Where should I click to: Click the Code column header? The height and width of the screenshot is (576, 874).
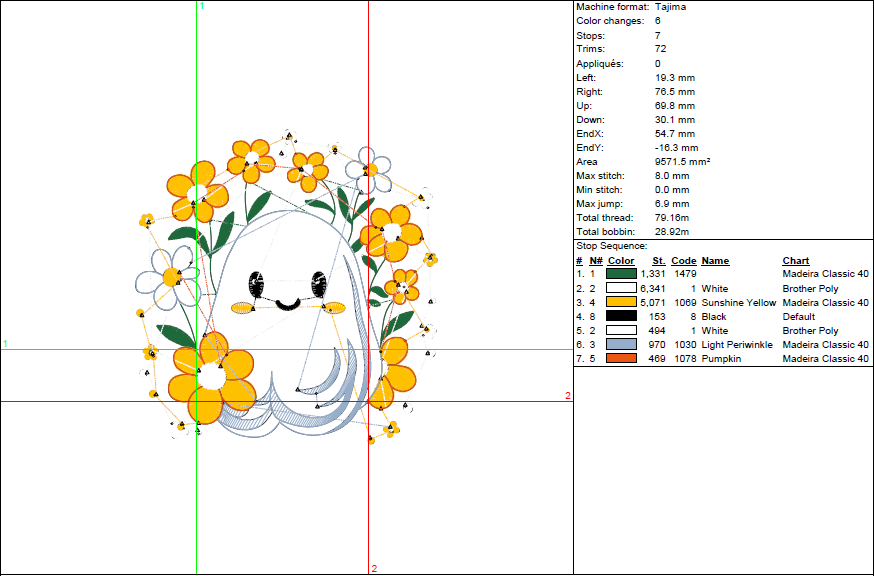[x=683, y=261]
